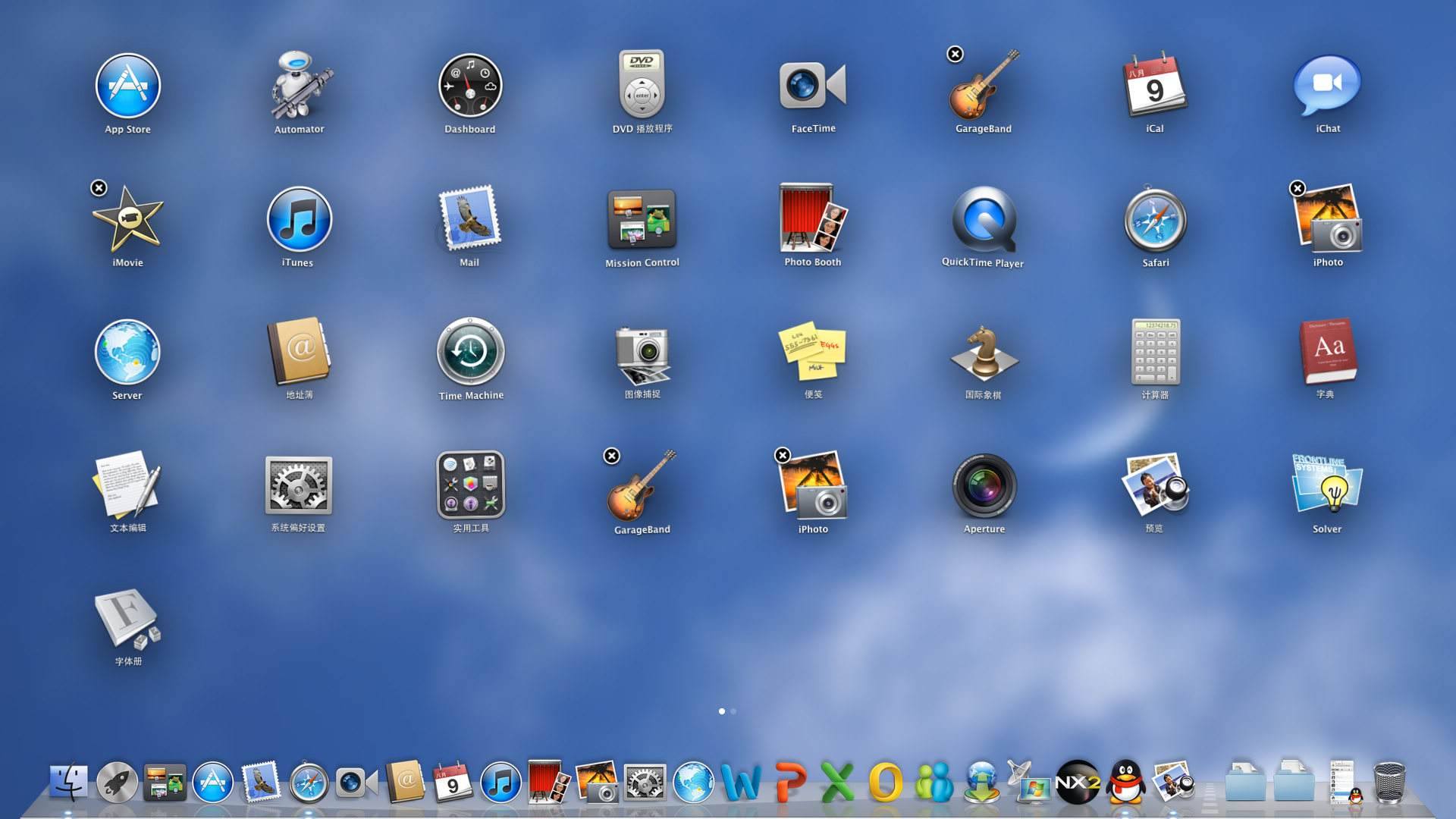Launch App Store from the Dock
The width and height of the screenshot is (1456, 819).
(212, 783)
